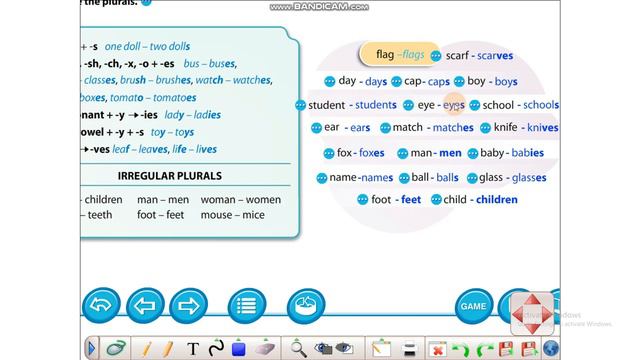Click the right arrow on red navigation pad
Viewport: 640px width, 360px height.
click(x=546, y=315)
